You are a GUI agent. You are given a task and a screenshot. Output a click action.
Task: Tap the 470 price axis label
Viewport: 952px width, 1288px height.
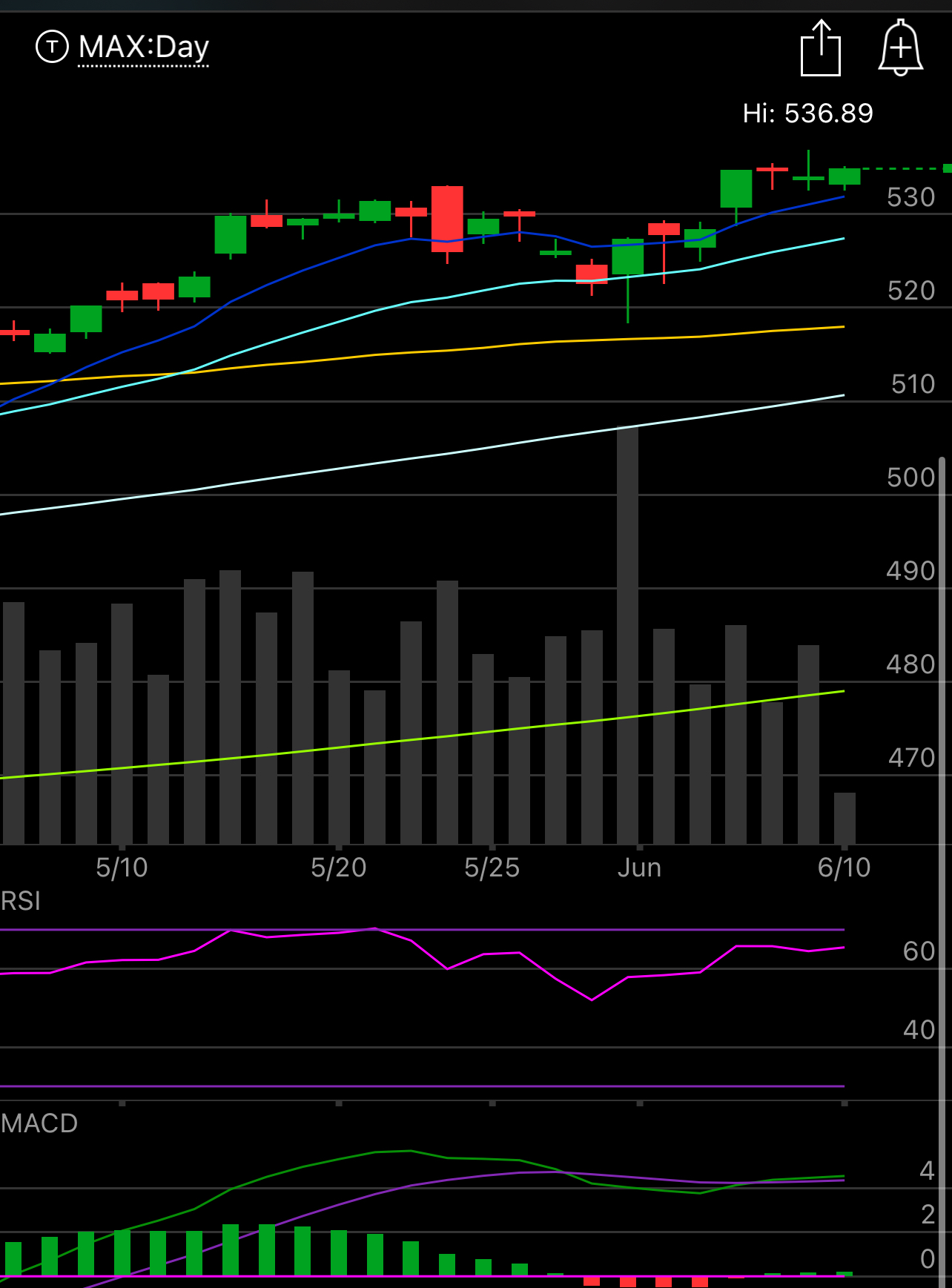pos(912,758)
